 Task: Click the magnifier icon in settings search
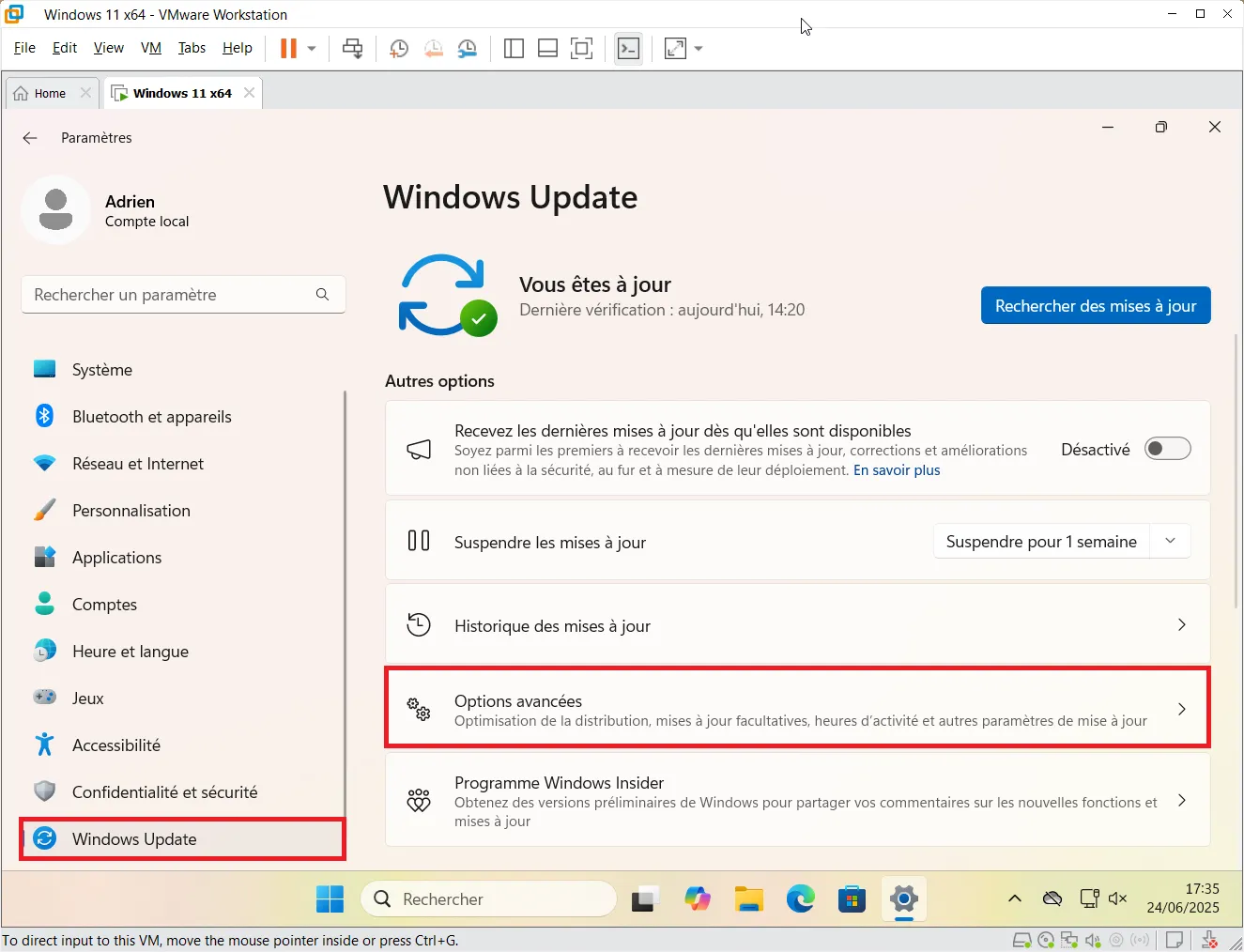click(322, 295)
